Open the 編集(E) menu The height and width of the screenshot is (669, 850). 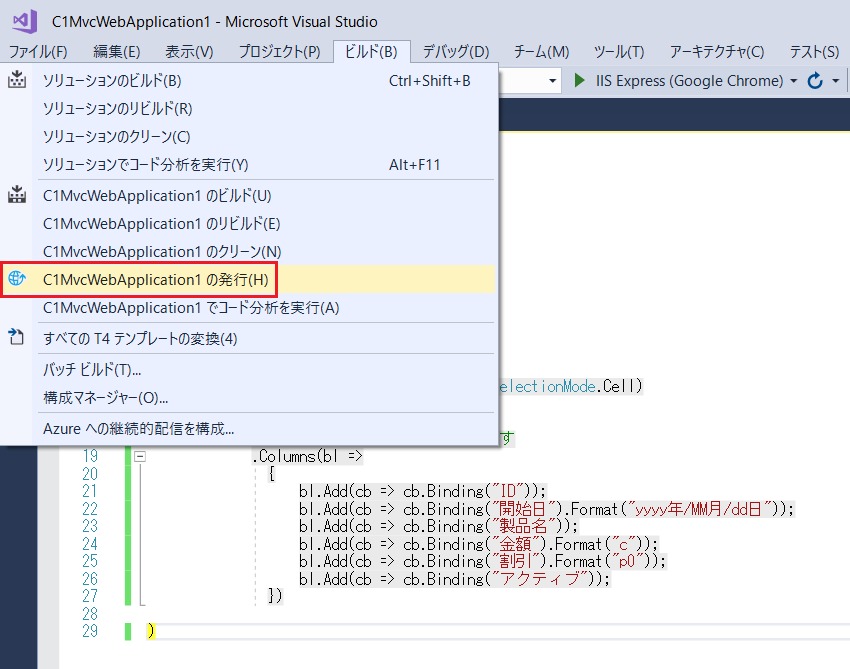click(117, 52)
